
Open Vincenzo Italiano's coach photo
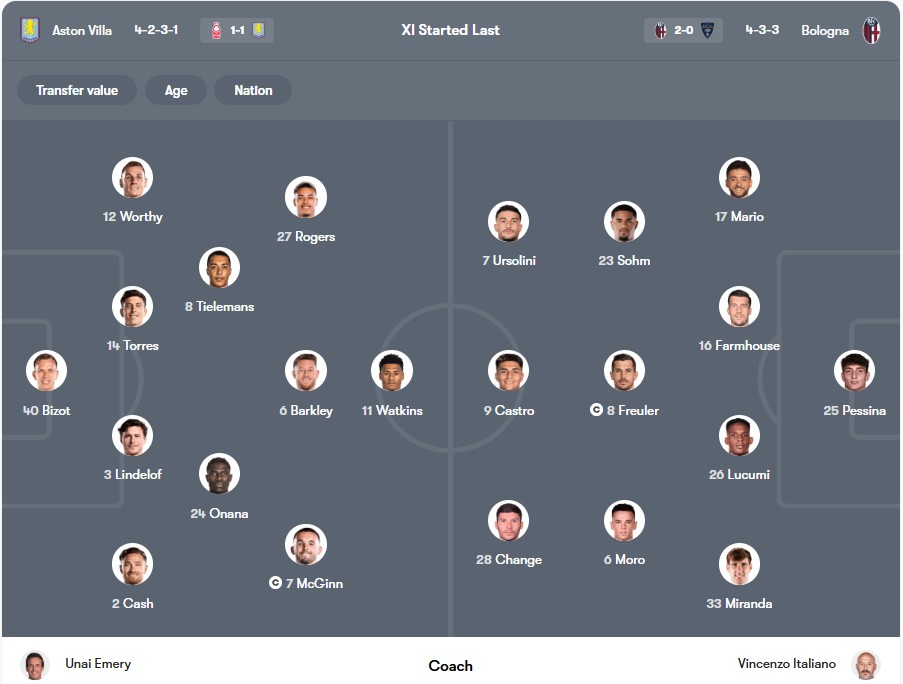865,664
